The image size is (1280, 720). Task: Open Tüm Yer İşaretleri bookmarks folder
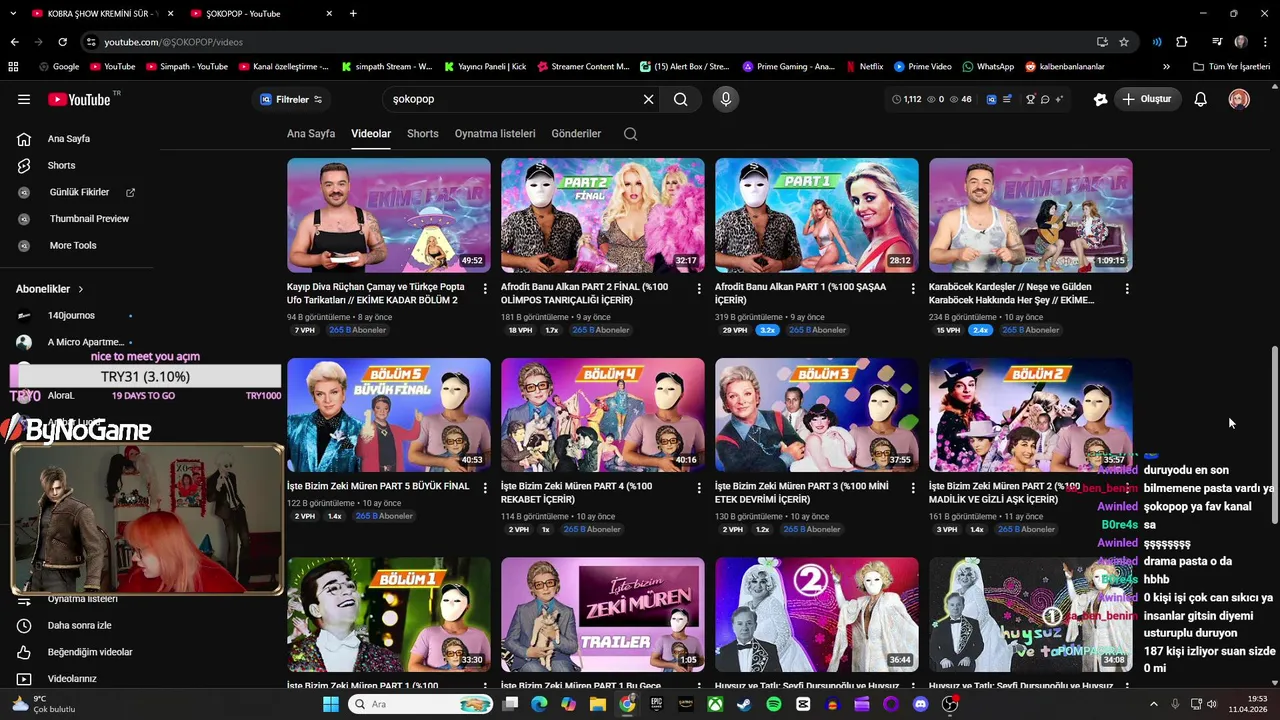coord(1231,66)
